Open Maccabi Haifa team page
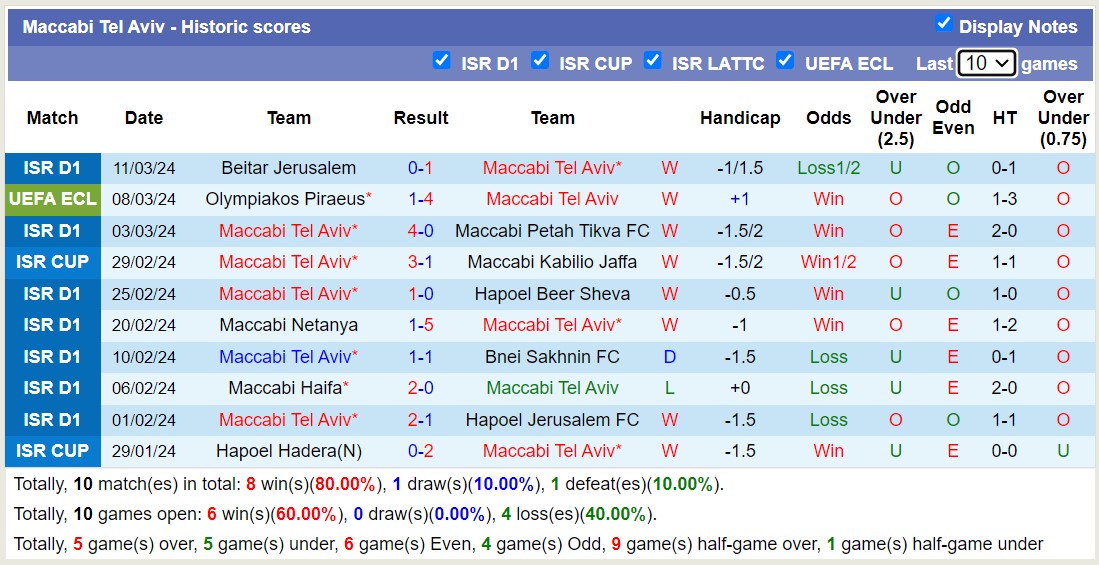This screenshot has width=1099, height=565. point(285,388)
